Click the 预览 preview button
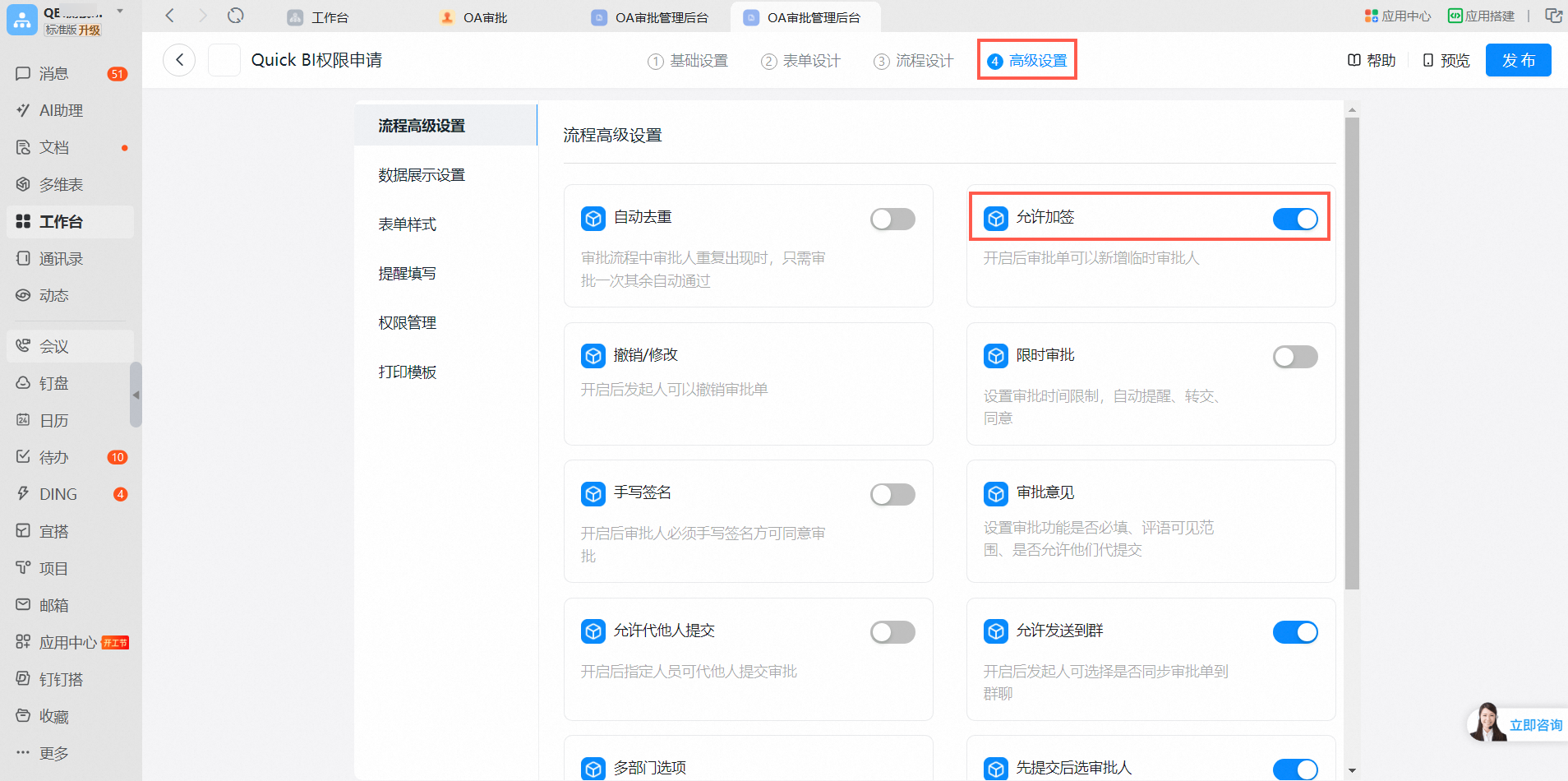Image resolution: width=1568 pixels, height=781 pixels. click(1446, 61)
